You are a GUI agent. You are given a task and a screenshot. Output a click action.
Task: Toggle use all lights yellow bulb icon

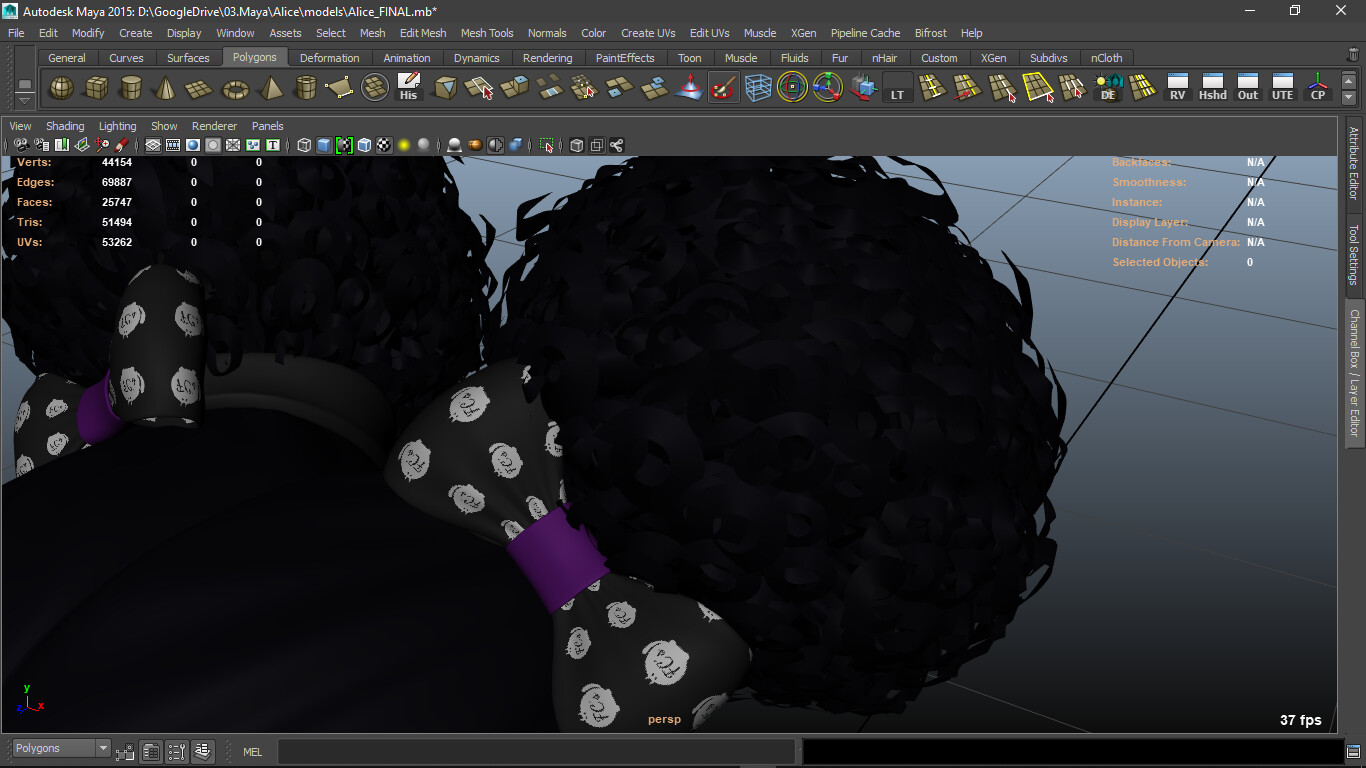404,145
